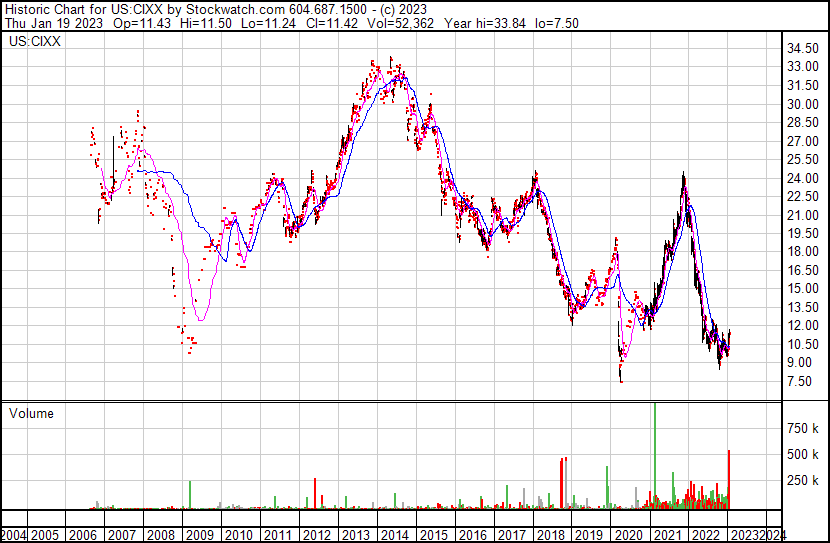Click the Volume panel label
830x543 pixels.
pyautogui.click(x=31, y=413)
